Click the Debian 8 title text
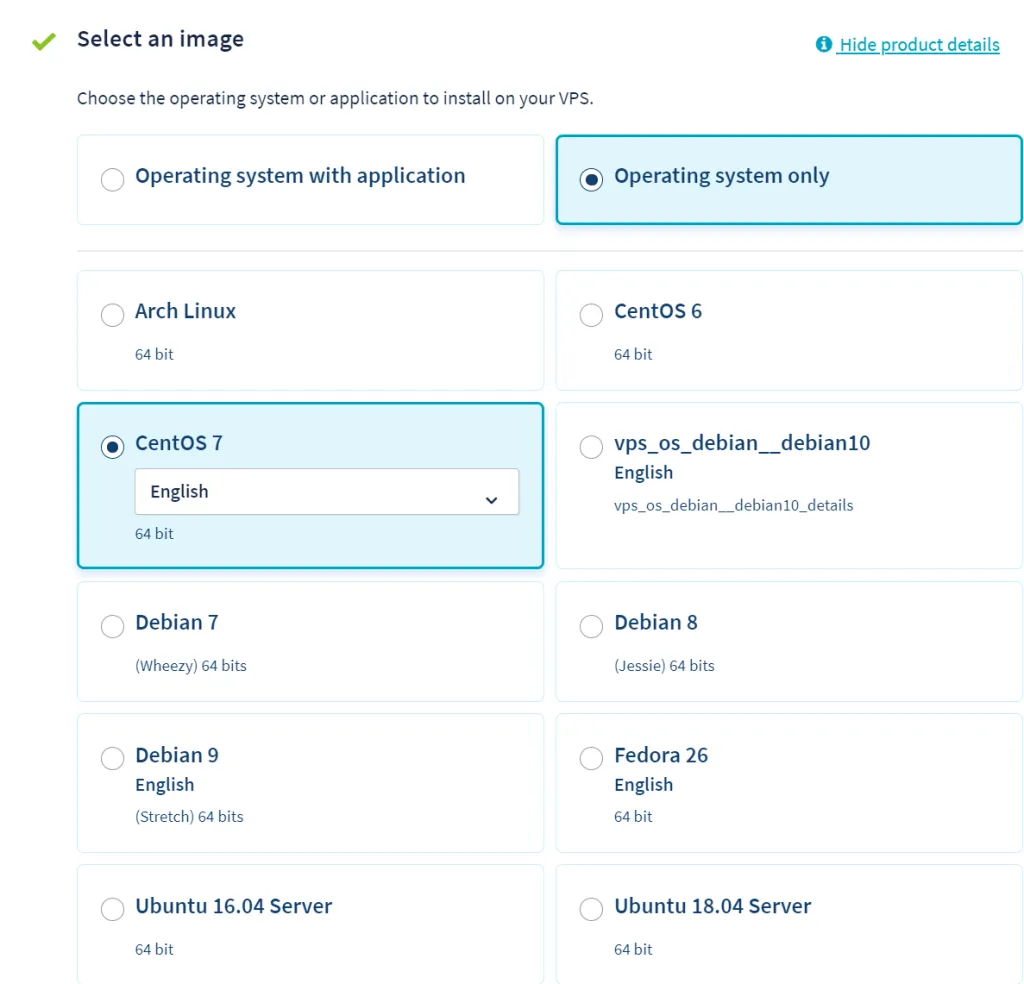 coord(656,622)
